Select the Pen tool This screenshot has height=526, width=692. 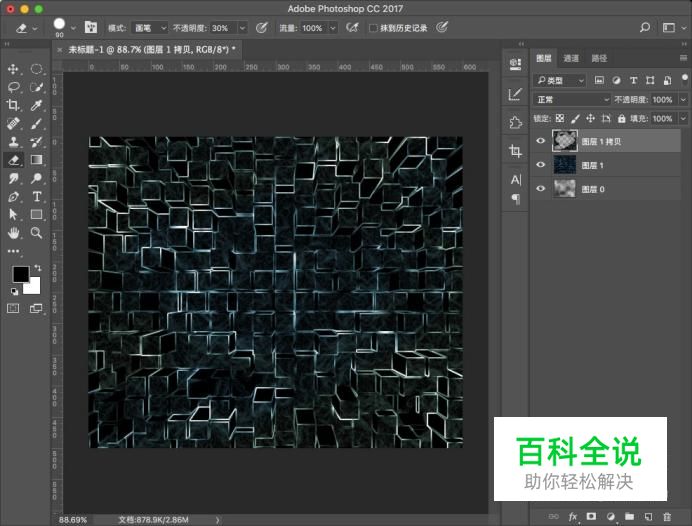13,196
